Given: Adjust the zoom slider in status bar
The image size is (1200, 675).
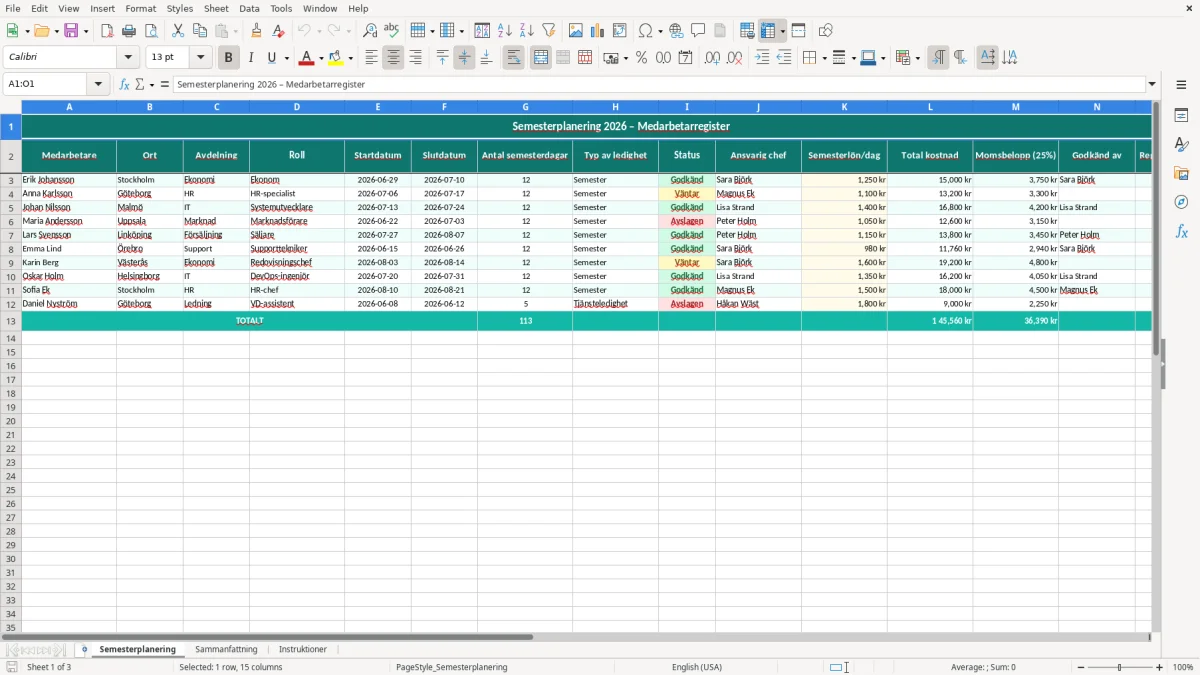Looking at the screenshot, I should coord(1119,667).
